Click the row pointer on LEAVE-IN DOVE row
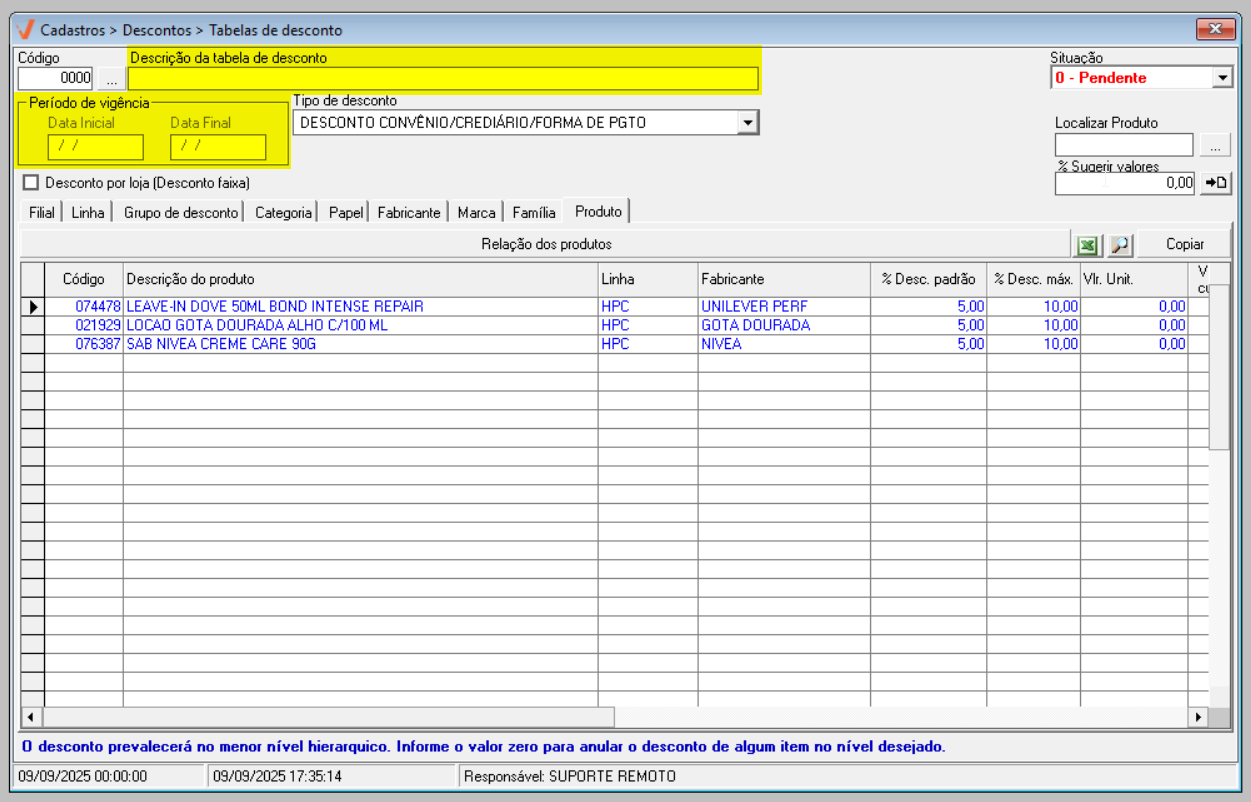 point(32,307)
